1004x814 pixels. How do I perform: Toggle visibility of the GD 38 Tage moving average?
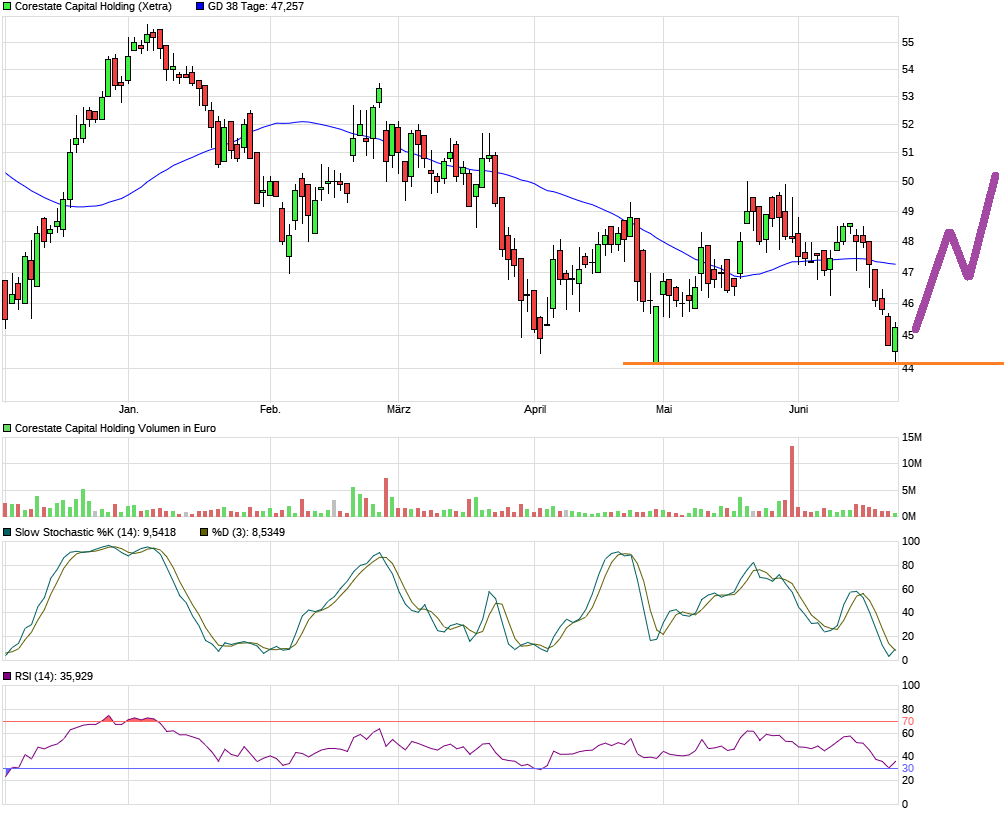(x=198, y=7)
